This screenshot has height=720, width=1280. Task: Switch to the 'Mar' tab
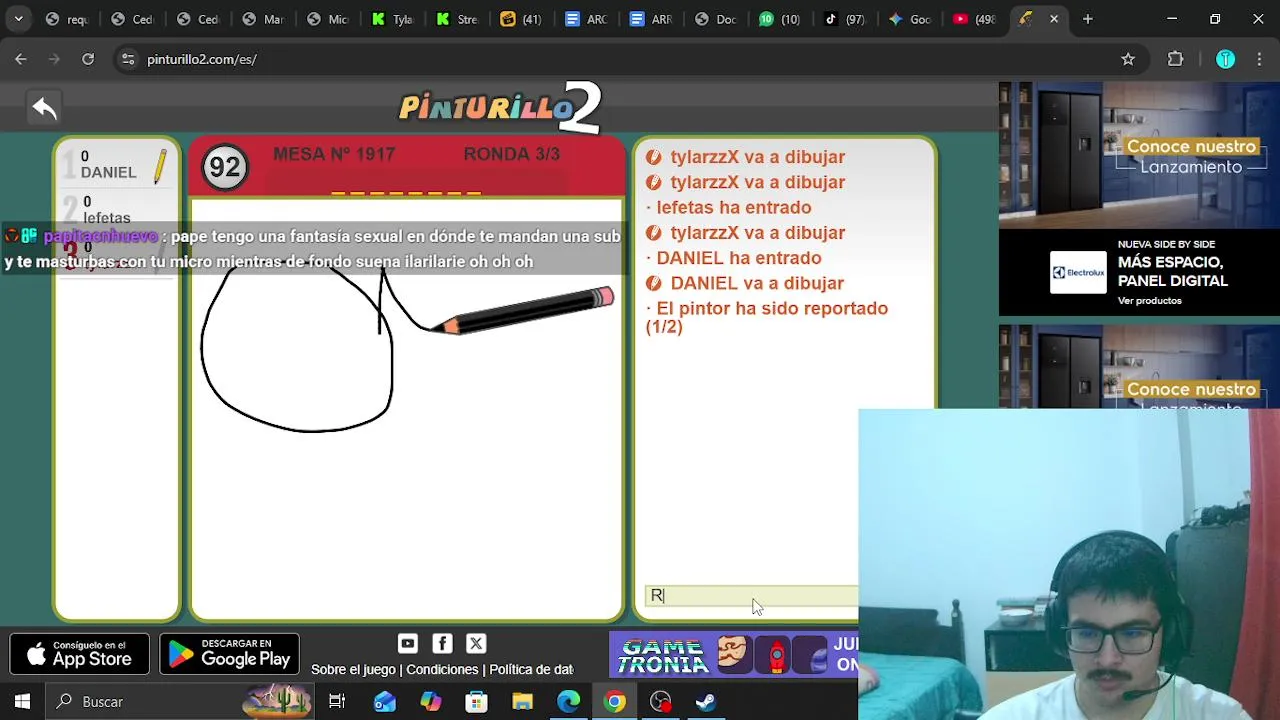point(265,19)
